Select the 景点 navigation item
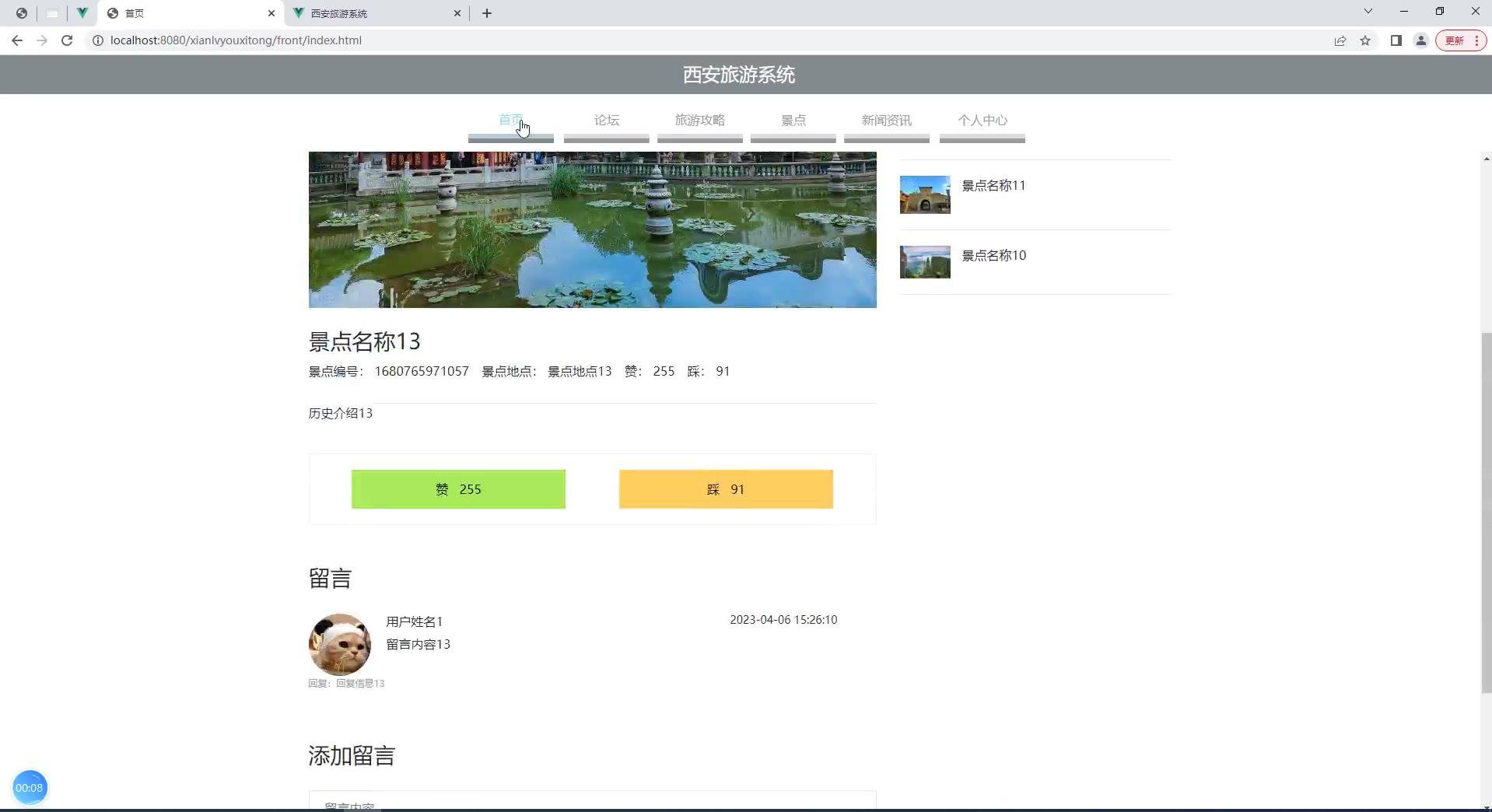Image resolution: width=1492 pixels, height=812 pixels. point(793,121)
